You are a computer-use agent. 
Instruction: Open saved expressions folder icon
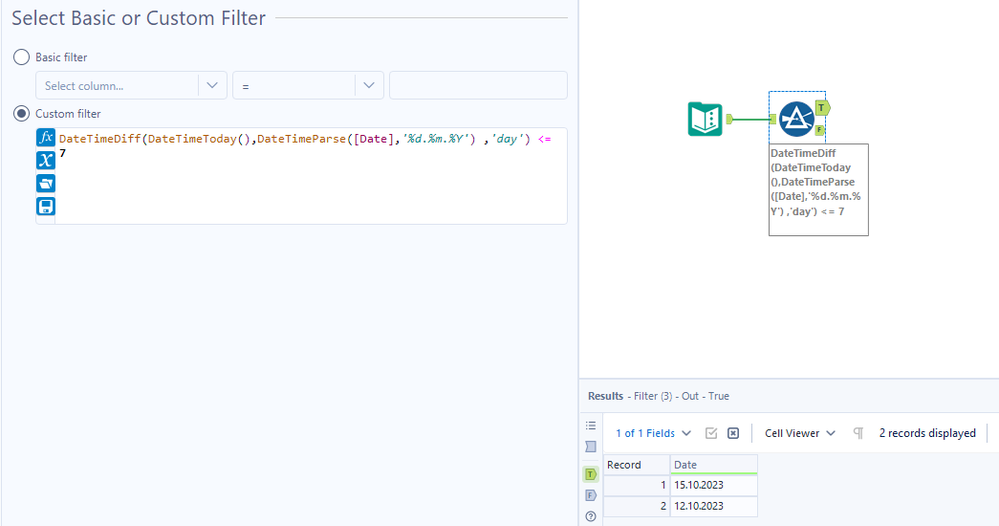coord(45,183)
